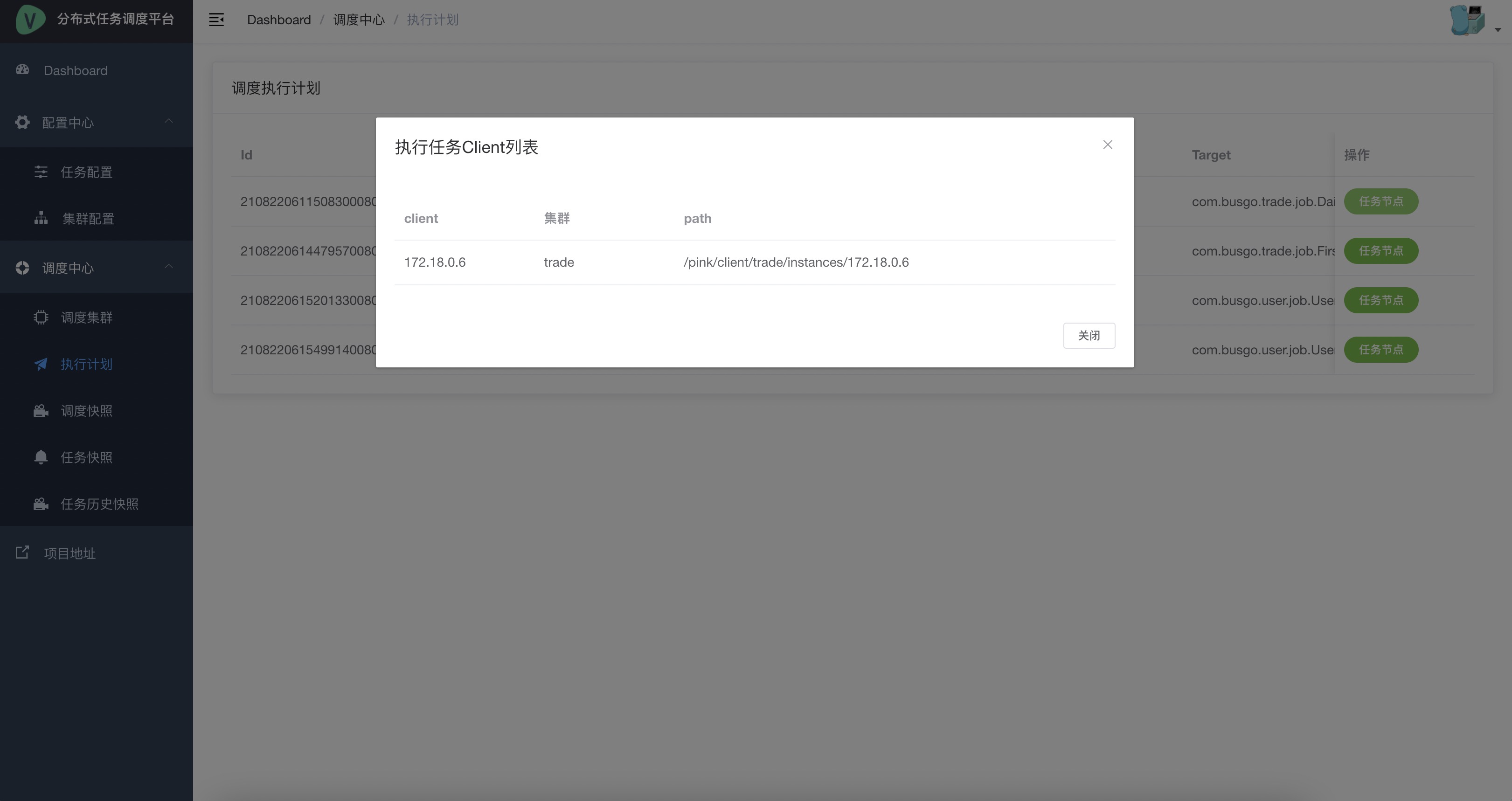The image size is (1512, 801).
Task: Close dialog with the X icon
Action: click(x=1107, y=145)
